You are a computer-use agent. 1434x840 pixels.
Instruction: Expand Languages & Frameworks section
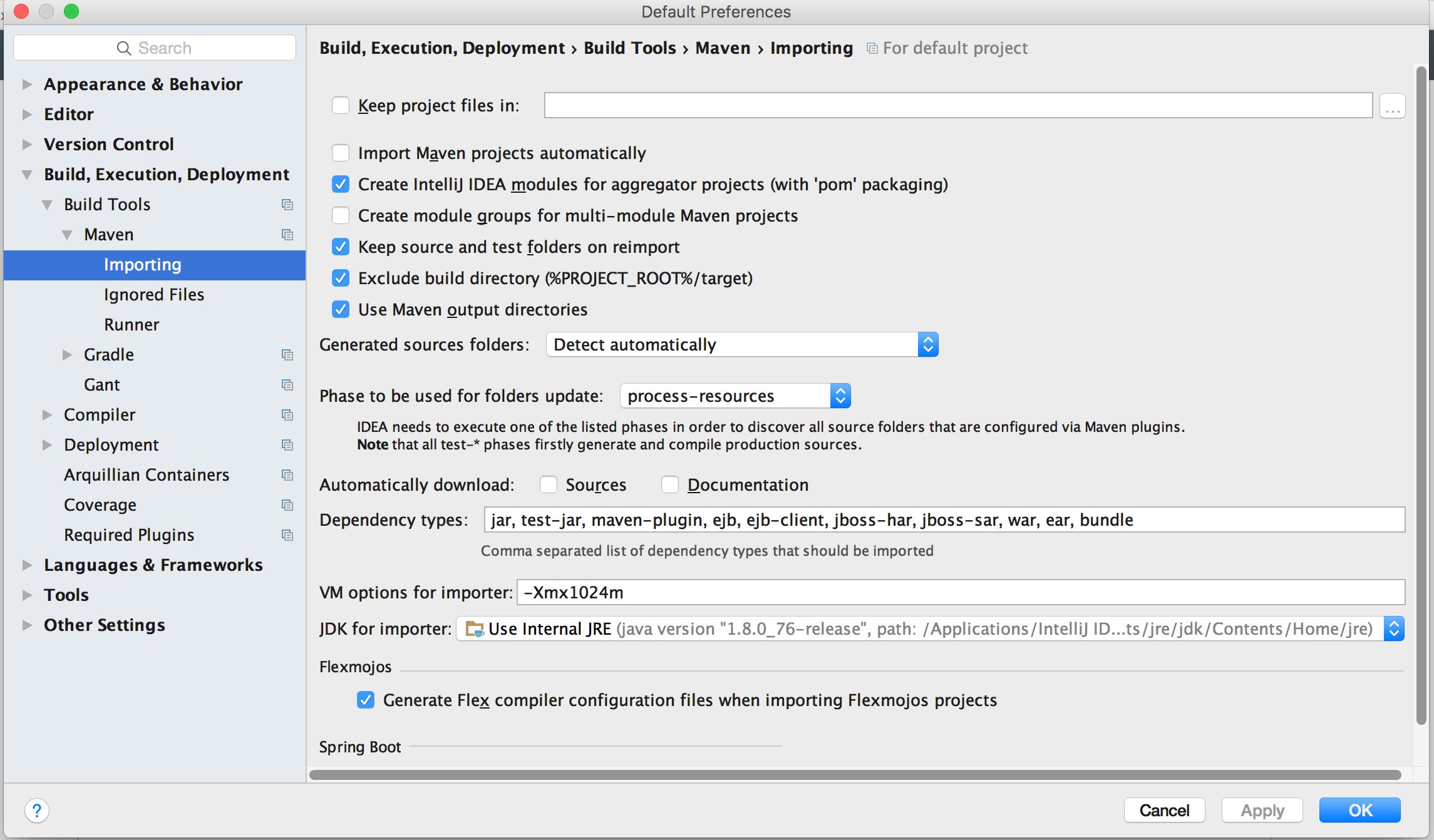(x=27, y=565)
